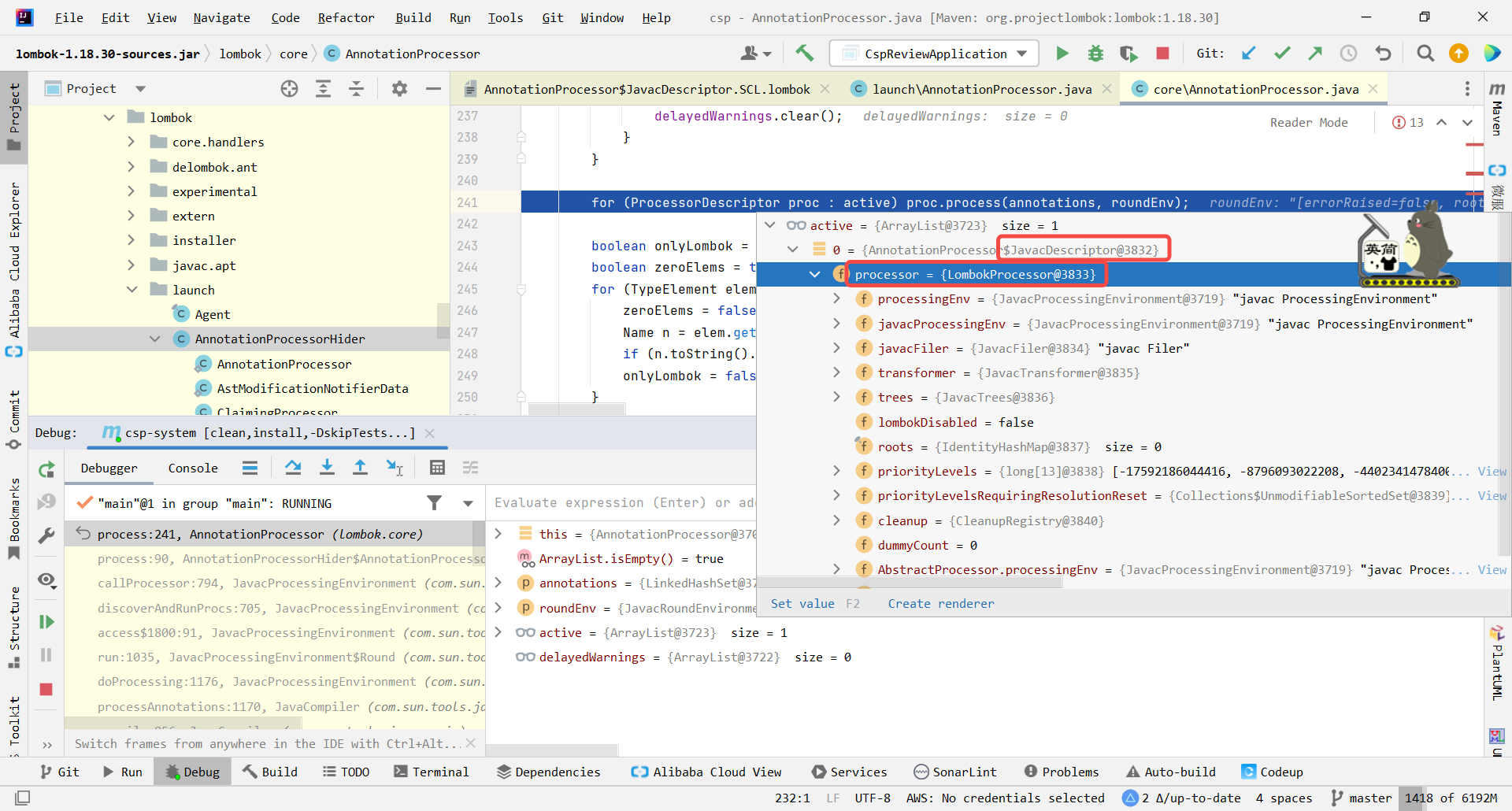Click Step Out debugger icon
The width and height of the screenshot is (1512, 811).
360,468
